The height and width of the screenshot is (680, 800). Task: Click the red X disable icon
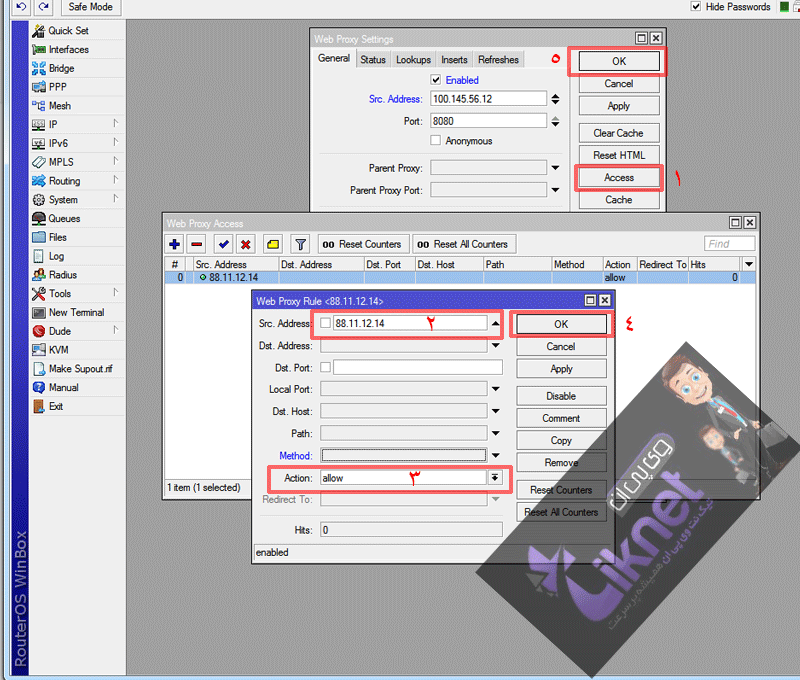point(246,244)
